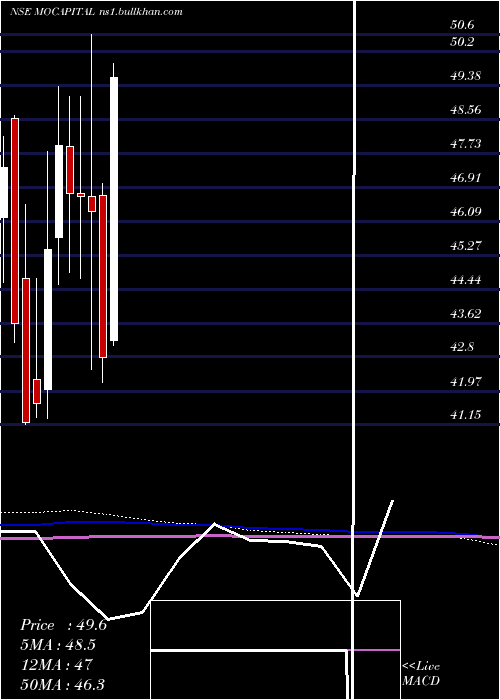Click the 50.2 price axis label
500x700 pixels.
tap(462, 42)
